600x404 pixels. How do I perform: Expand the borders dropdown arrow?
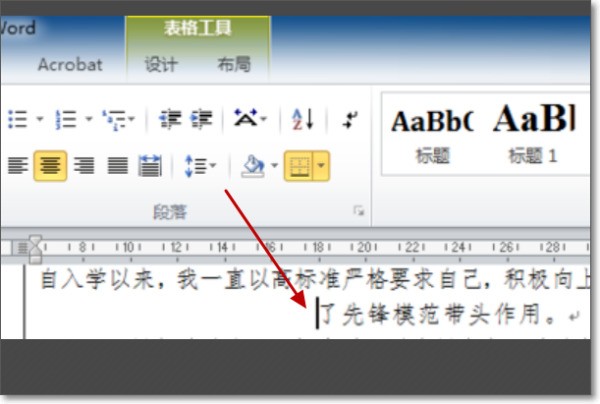coord(321,166)
